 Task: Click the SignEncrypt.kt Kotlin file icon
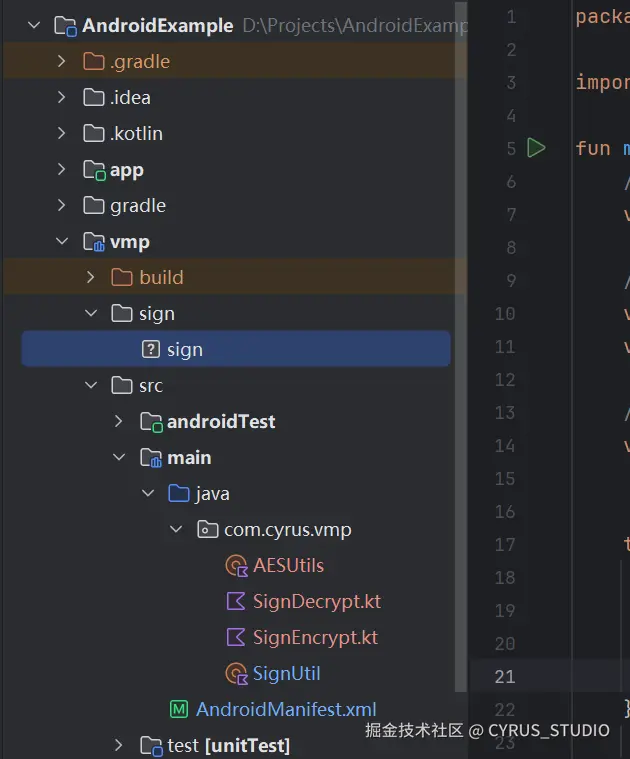click(x=237, y=637)
